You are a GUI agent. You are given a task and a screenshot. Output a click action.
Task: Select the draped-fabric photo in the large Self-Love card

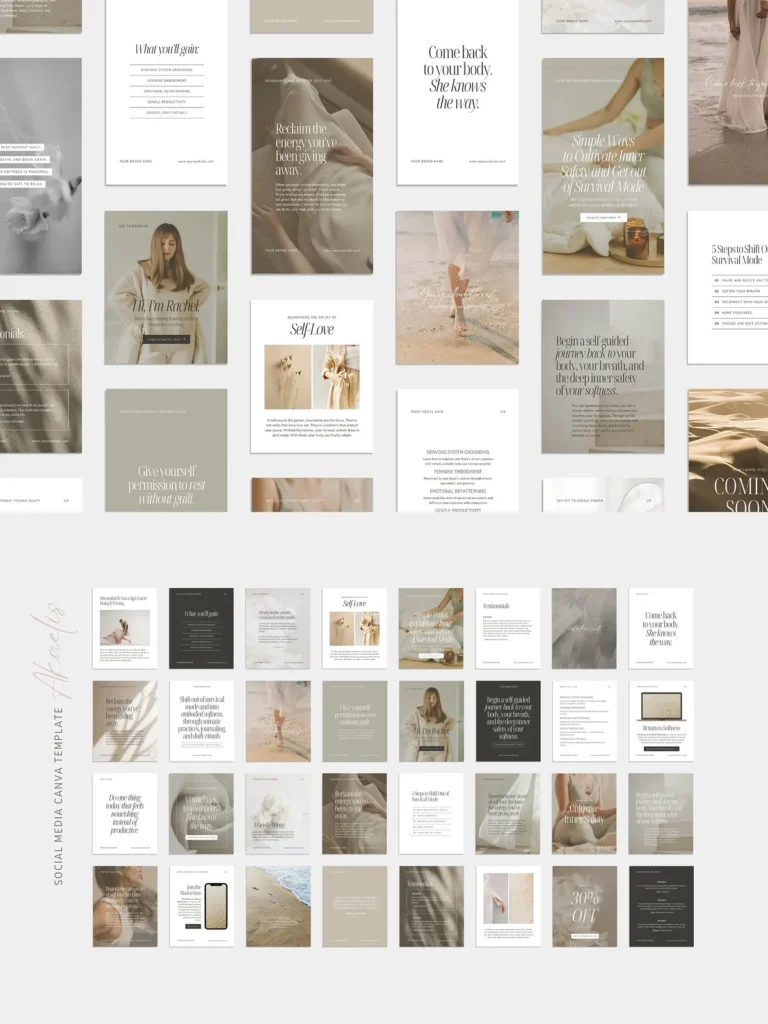[x=336, y=377]
